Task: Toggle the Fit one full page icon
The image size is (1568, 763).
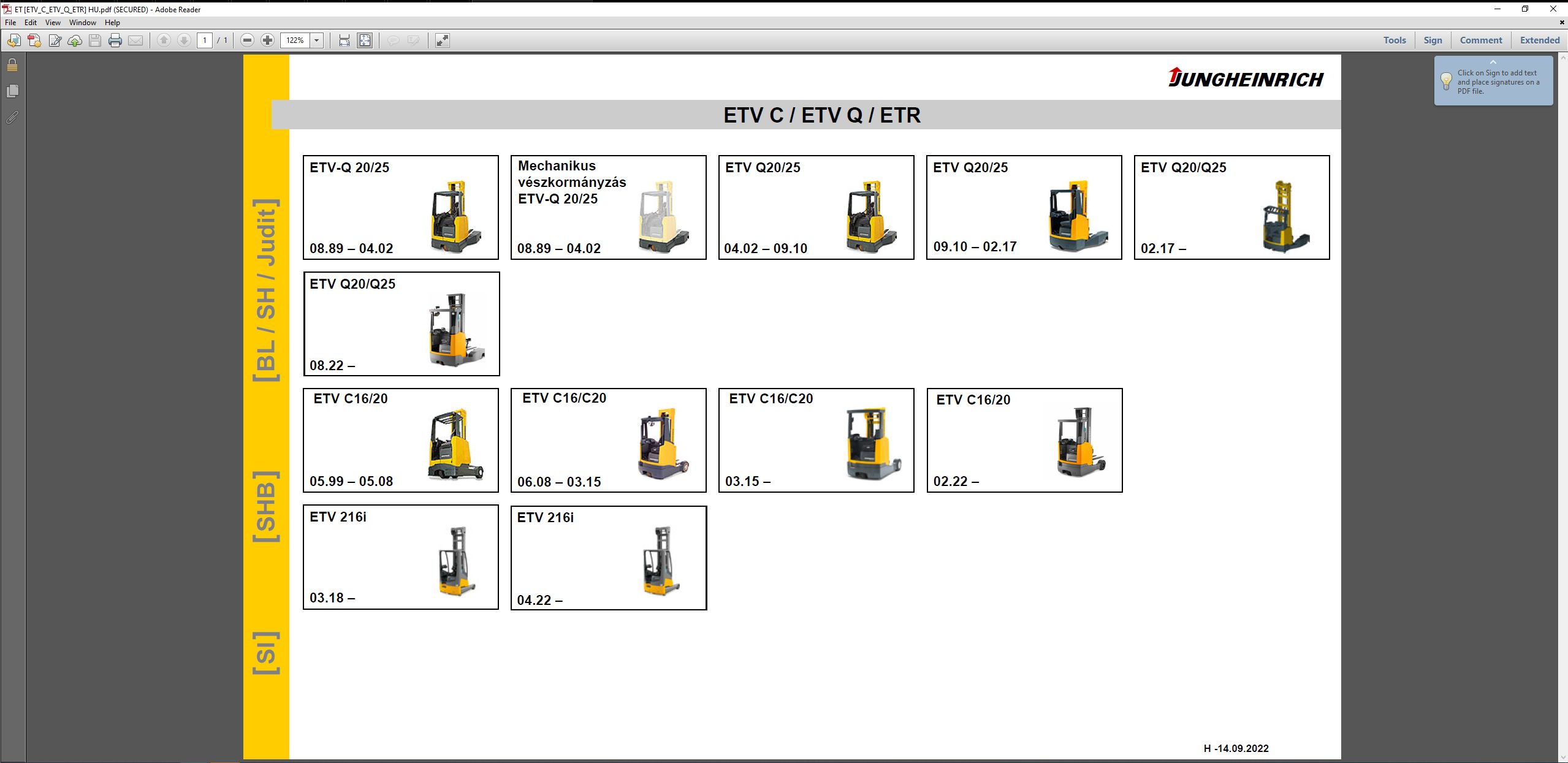Action: pos(365,40)
